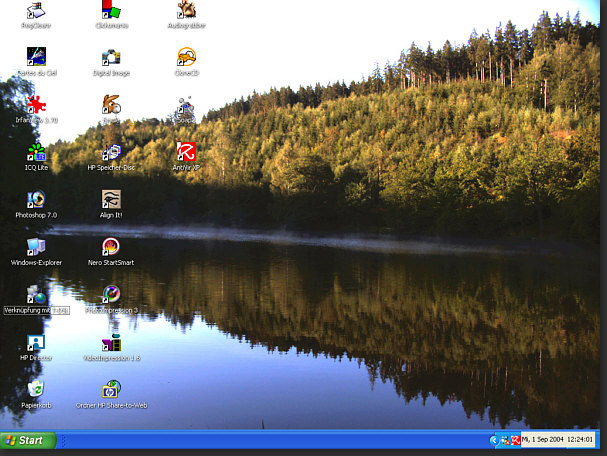Select the HP Director desktop icon
The height and width of the screenshot is (456, 607).
coord(36,342)
